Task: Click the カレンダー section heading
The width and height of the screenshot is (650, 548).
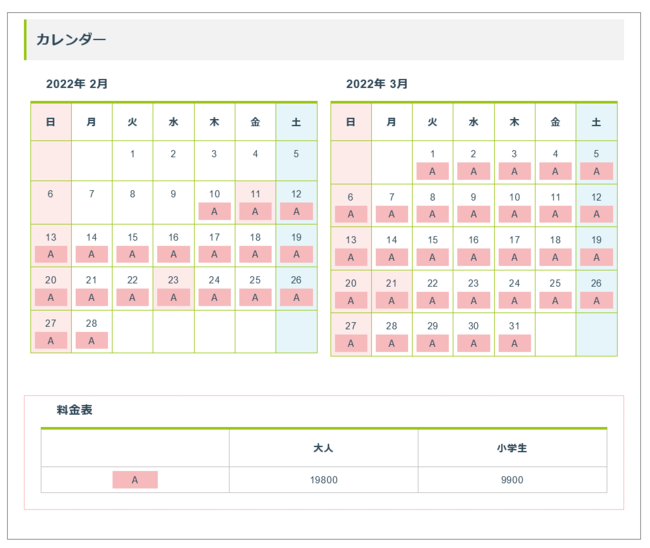Action: coord(71,40)
